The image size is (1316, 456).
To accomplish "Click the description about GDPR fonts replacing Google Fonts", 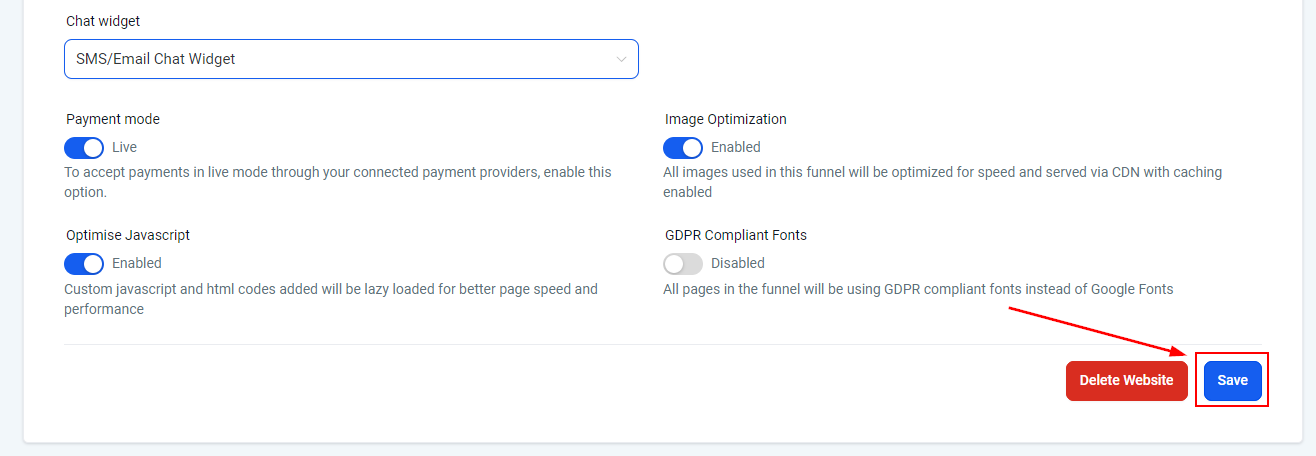I will [918, 289].
